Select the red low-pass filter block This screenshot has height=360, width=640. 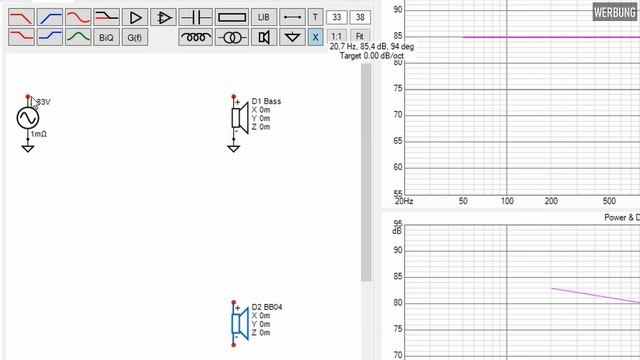[21, 18]
